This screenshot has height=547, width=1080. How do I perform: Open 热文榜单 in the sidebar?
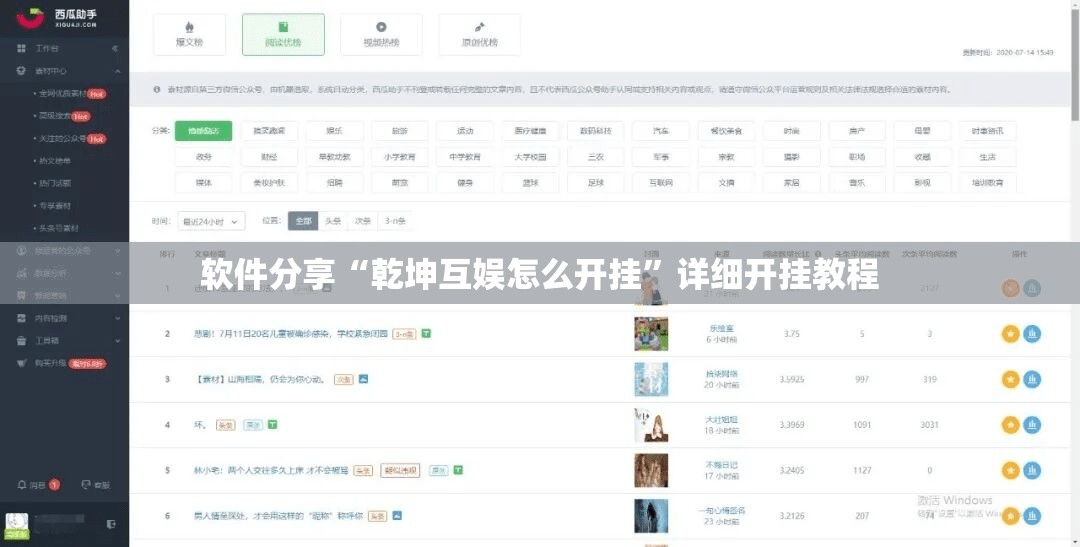click(x=55, y=161)
